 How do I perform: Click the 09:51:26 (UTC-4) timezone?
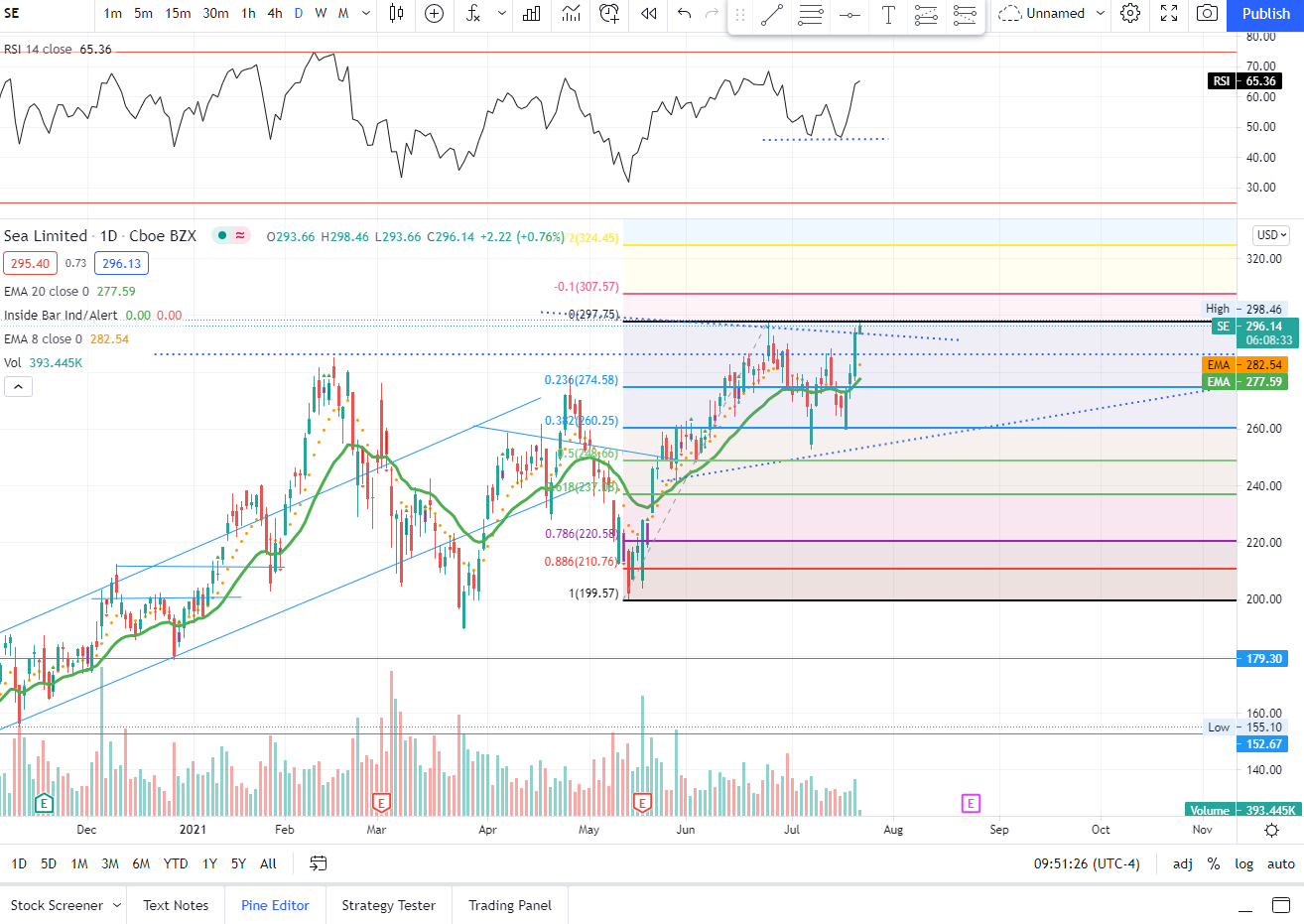(x=1087, y=863)
